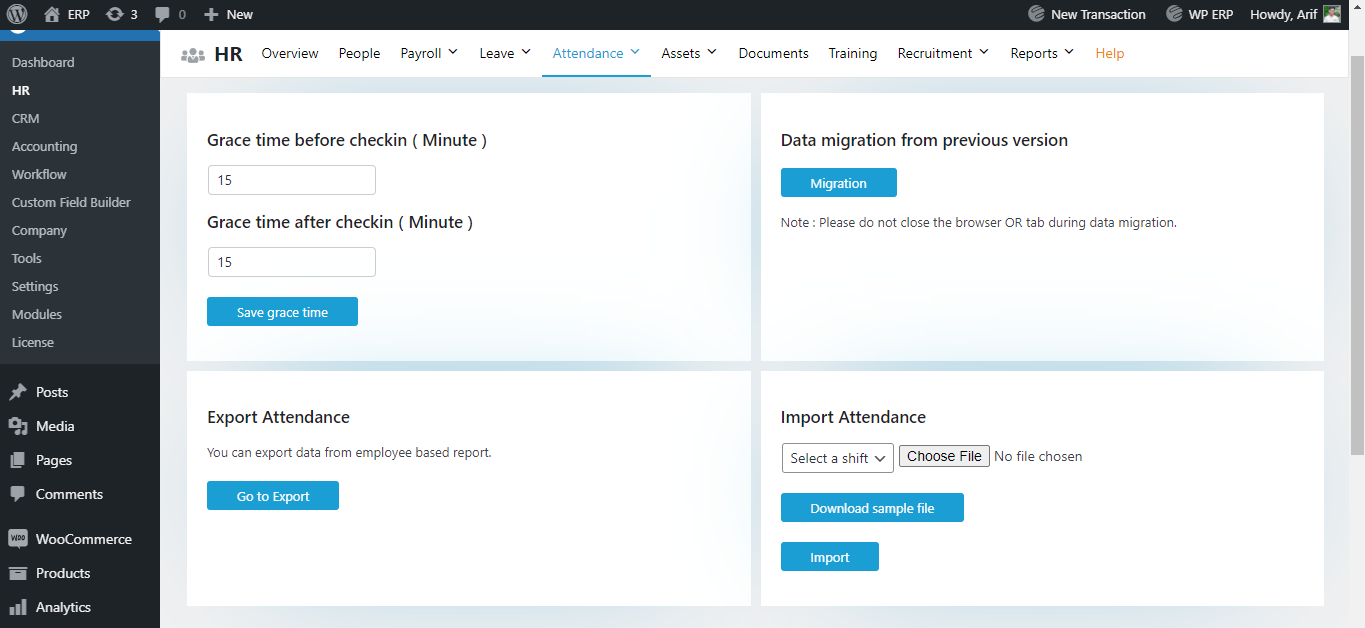Viewport: 1365px width, 628px height.
Task: Open the Training menu item
Action: click(853, 53)
